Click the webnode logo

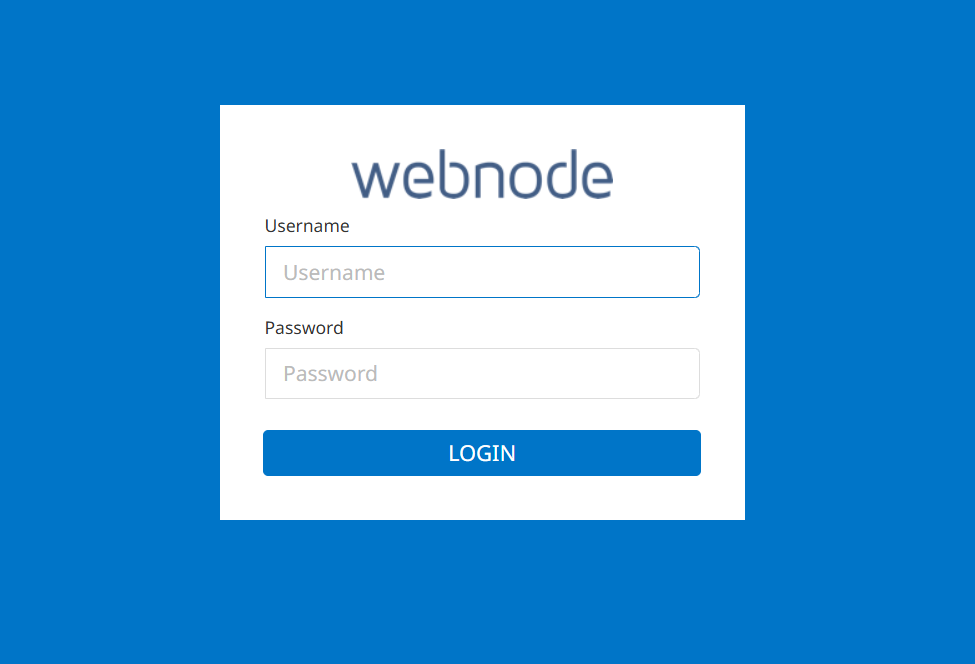[x=482, y=174]
